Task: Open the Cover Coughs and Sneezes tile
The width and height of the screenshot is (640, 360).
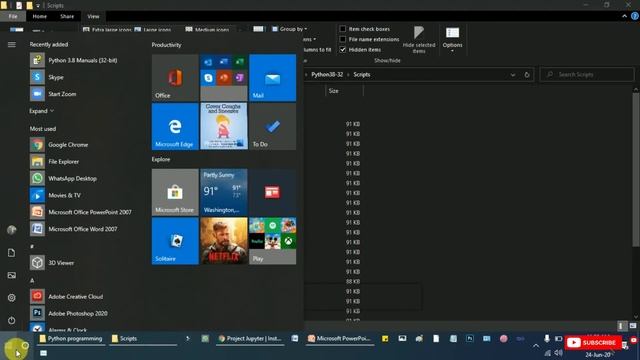Action: coord(224,126)
